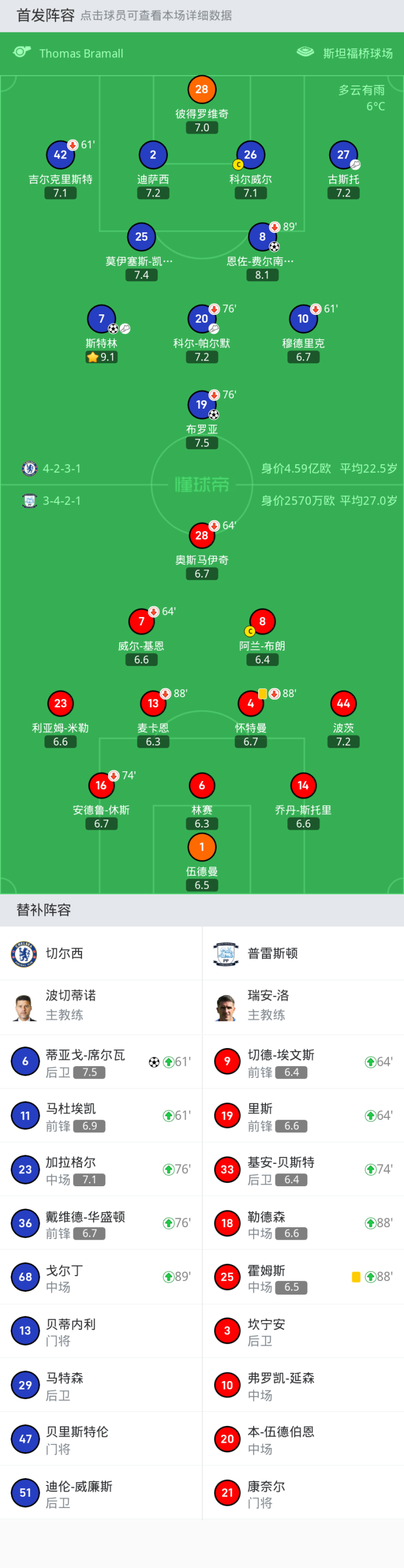Tap the Preston crest beside 3-4-2-1
Viewport: 404px width, 1568px height.
click(29, 500)
